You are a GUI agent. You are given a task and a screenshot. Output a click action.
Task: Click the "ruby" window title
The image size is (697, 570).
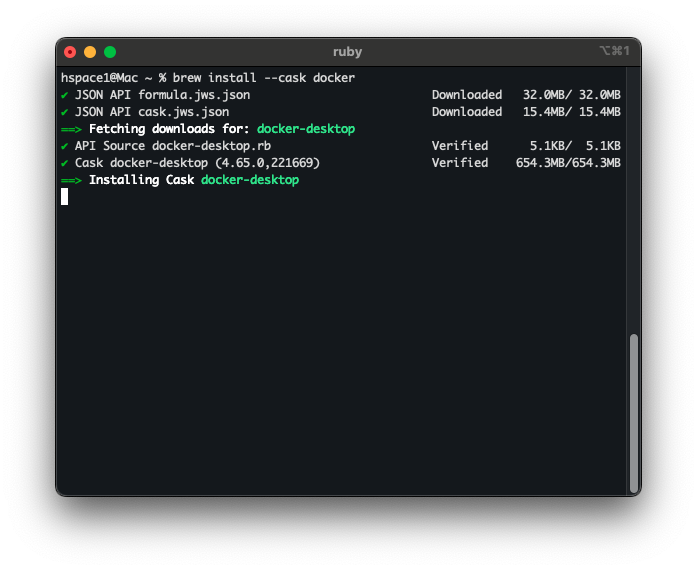[348, 52]
